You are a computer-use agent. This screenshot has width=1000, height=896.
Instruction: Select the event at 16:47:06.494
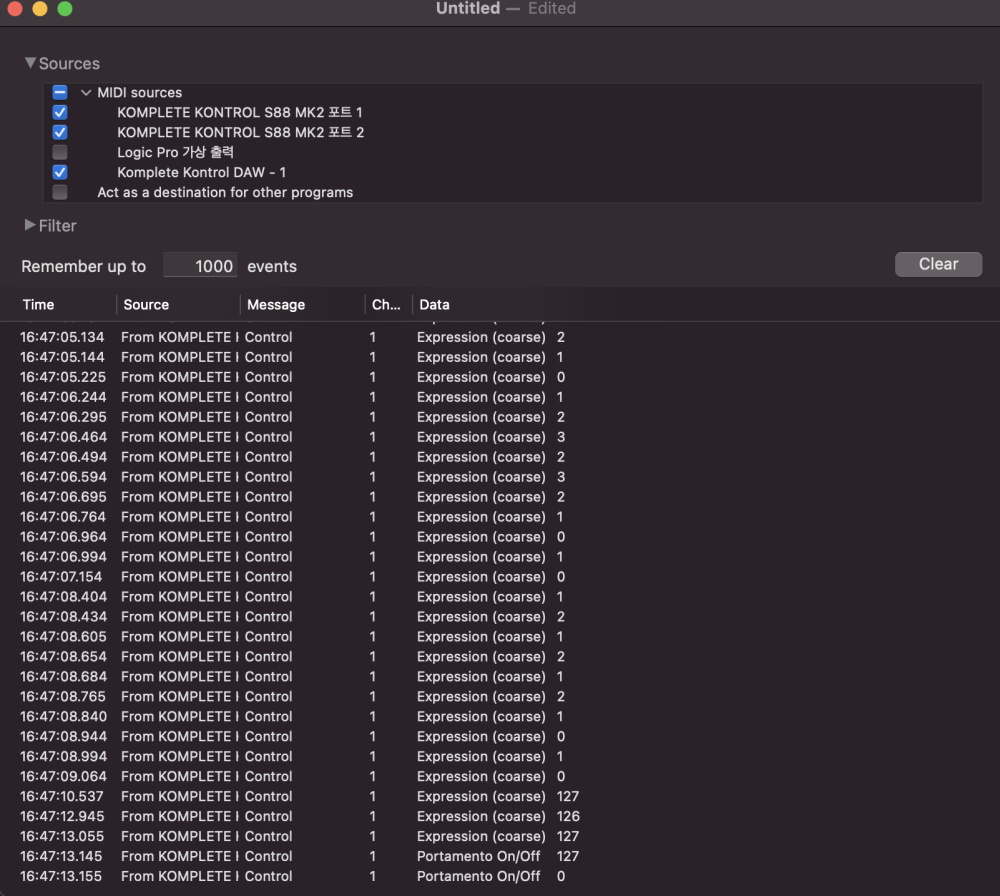pyautogui.click(x=500, y=457)
